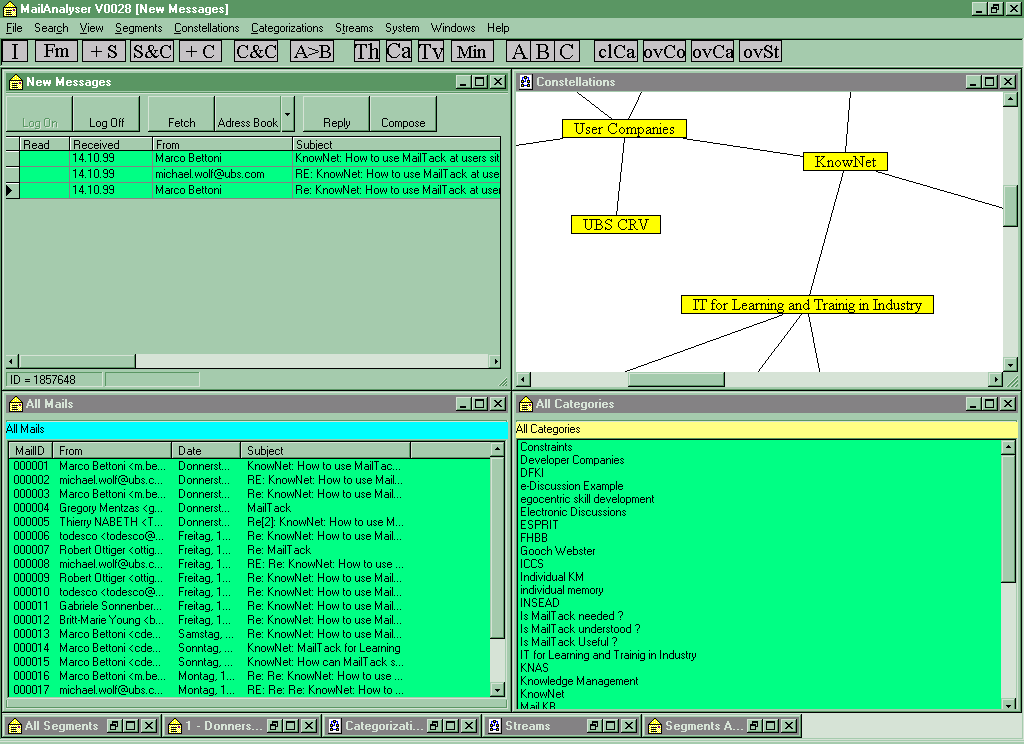Image resolution: width=1024 pixels, height=744 pixels.
Task: Click the Constellations vertical scrollbar thumb
Action: click(x=1010, y=206)
